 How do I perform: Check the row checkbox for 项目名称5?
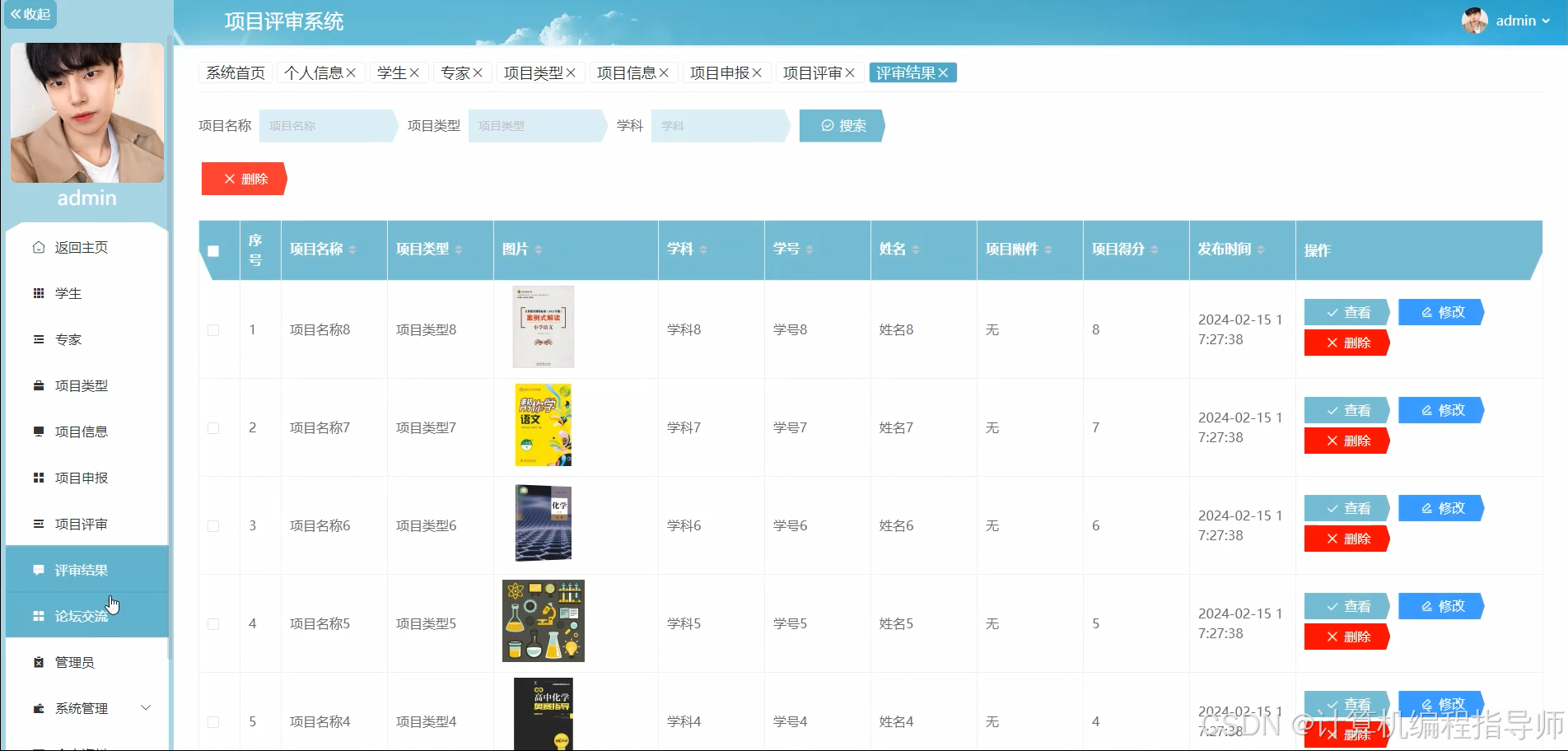pyautogui.click(x=213, y=624)
